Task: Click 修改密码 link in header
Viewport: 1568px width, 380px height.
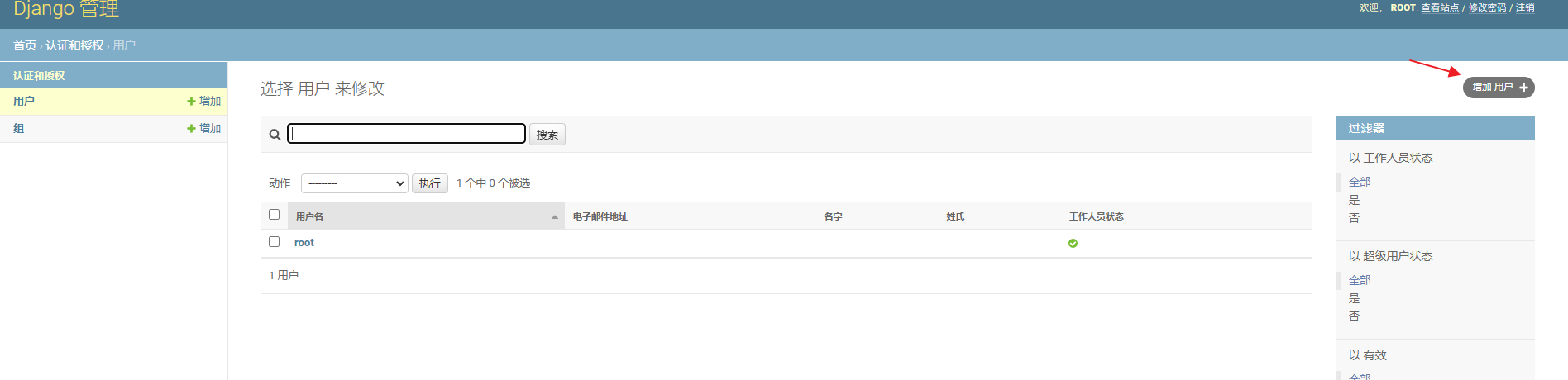Action: pos(1487,7)
